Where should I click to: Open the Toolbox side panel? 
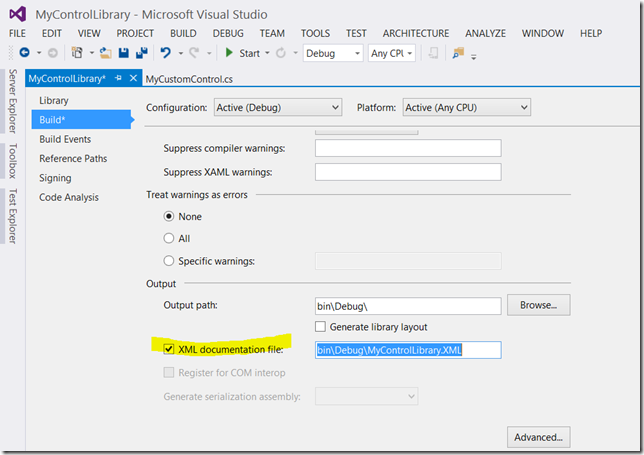coord(13,161)
